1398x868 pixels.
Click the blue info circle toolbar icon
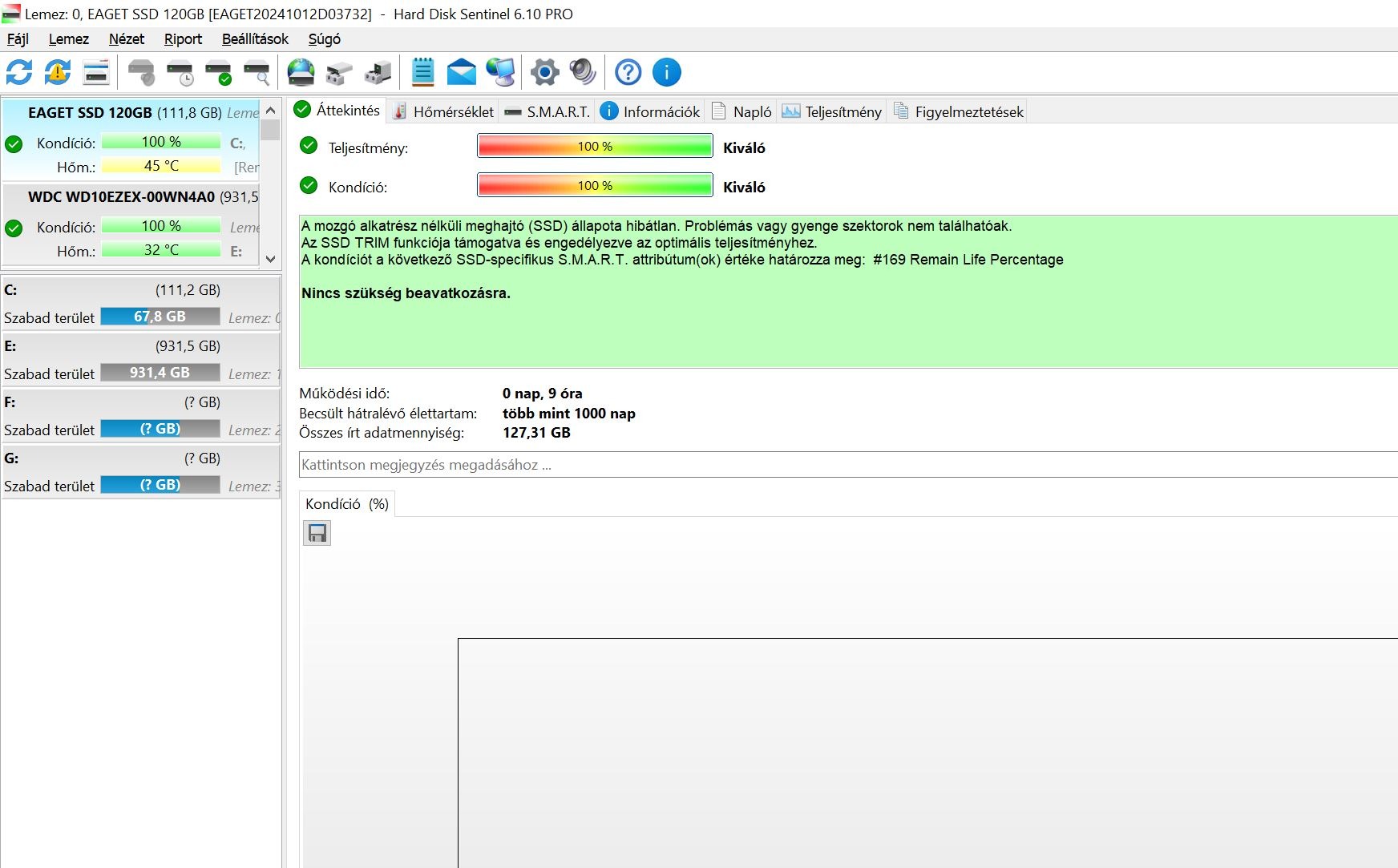[667, 72]
